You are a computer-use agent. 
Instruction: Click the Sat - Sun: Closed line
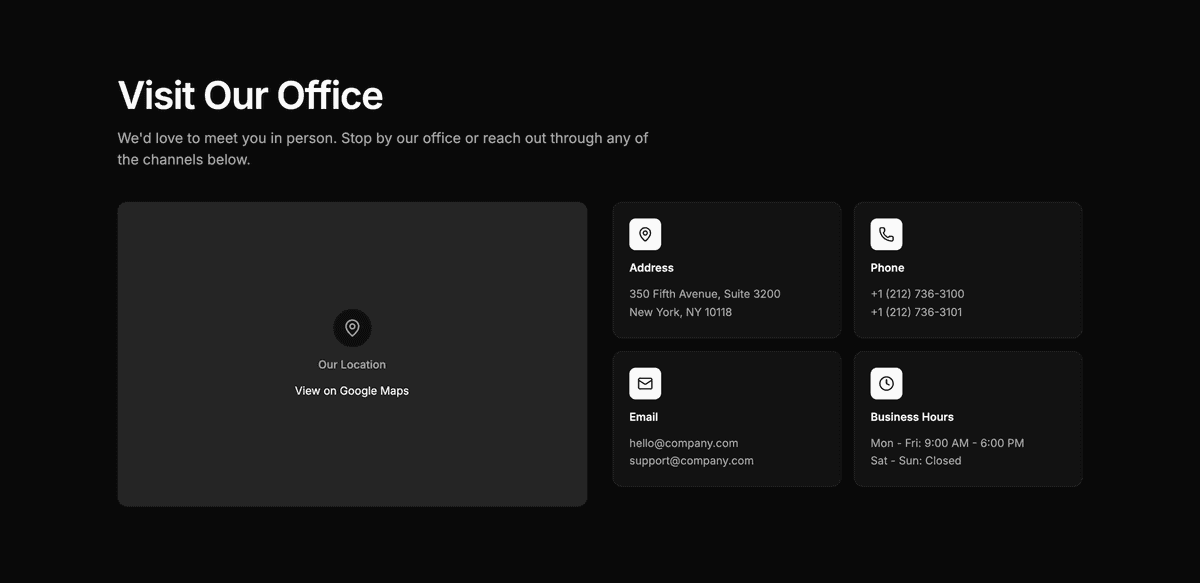(915, 461)
